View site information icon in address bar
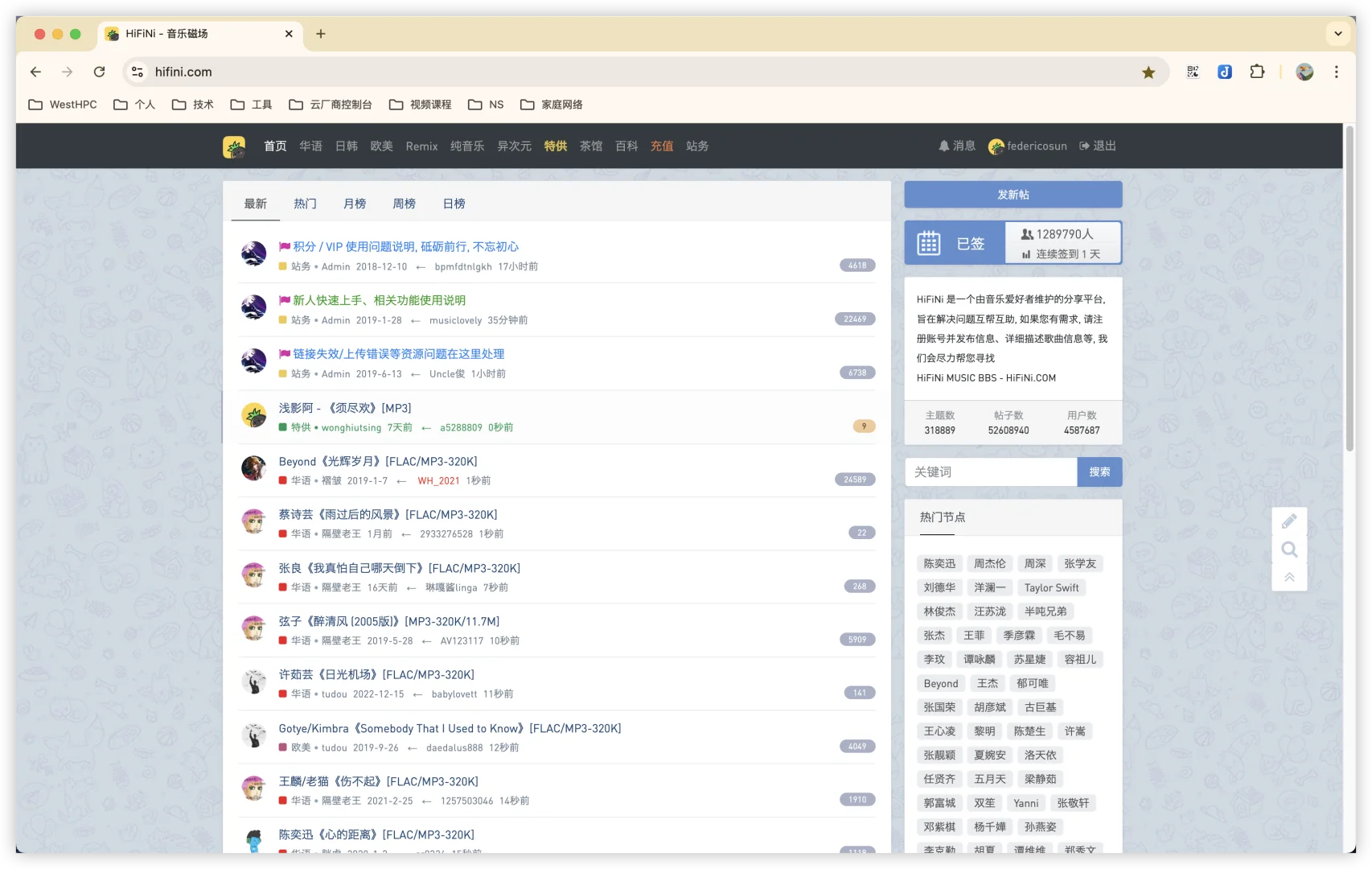The width and height of the screenshot is (1372, 869). 138,72
